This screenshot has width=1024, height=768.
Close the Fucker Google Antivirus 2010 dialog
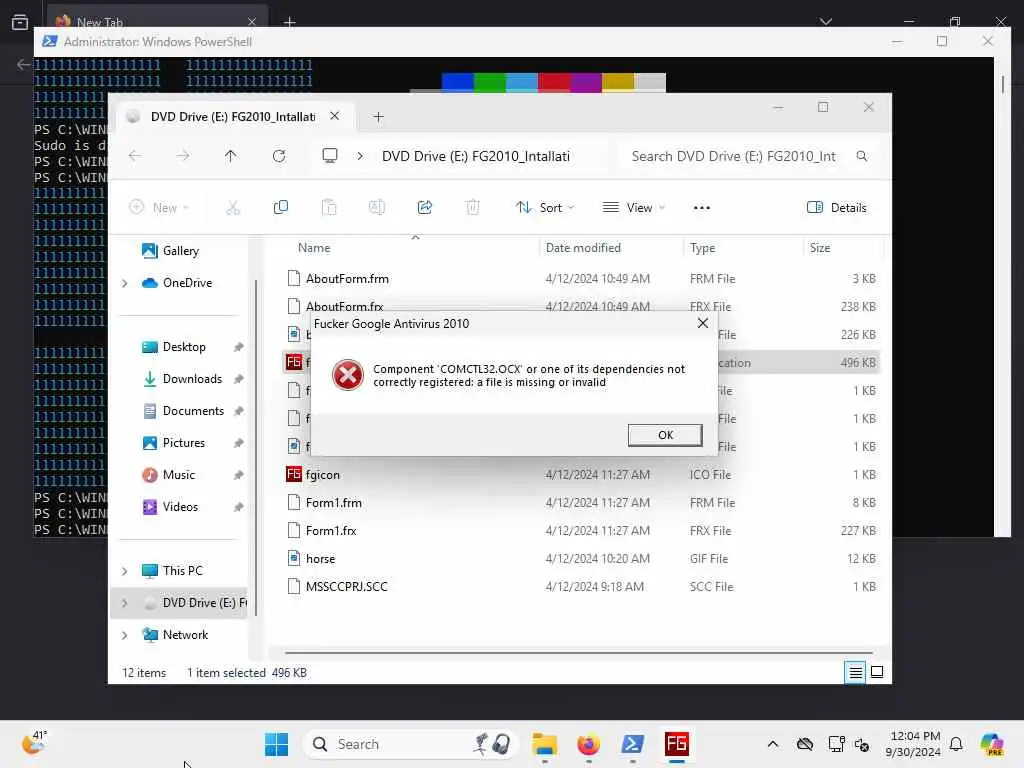coord(703,323)
